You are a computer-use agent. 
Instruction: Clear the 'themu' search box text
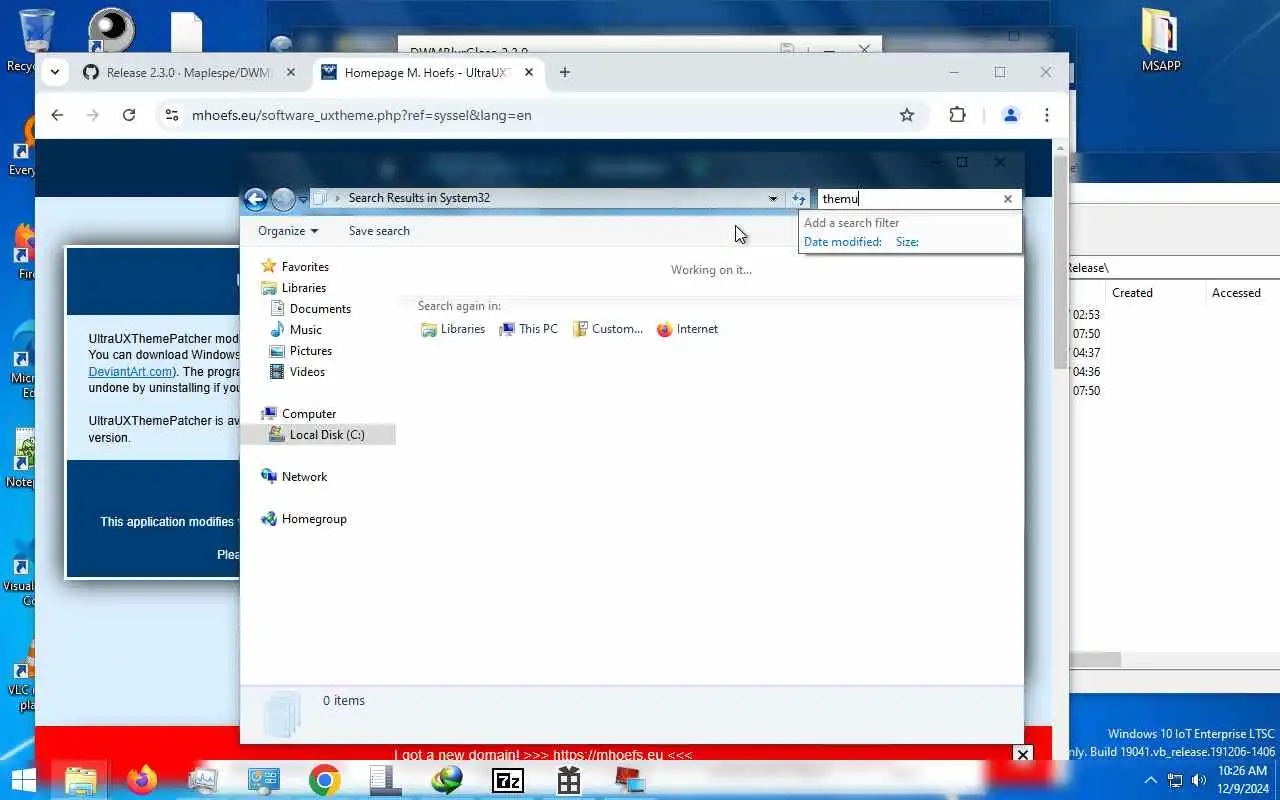click(x=1008, y=199)
